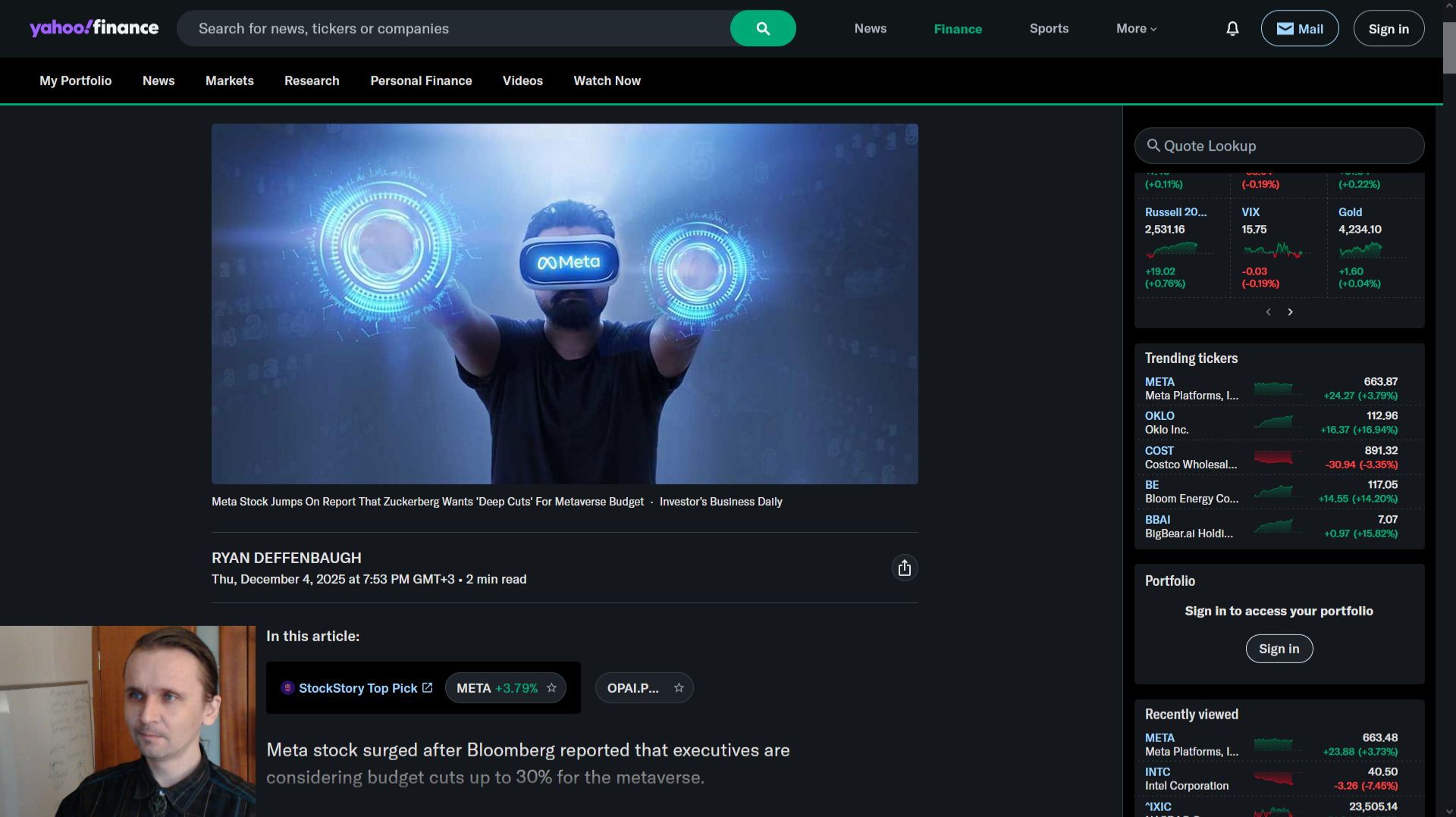The height and width of the screenshot is (817, 1456).
Task: Click external link icon beside StockStory Top Pick
Action: [x=427, y=687]
